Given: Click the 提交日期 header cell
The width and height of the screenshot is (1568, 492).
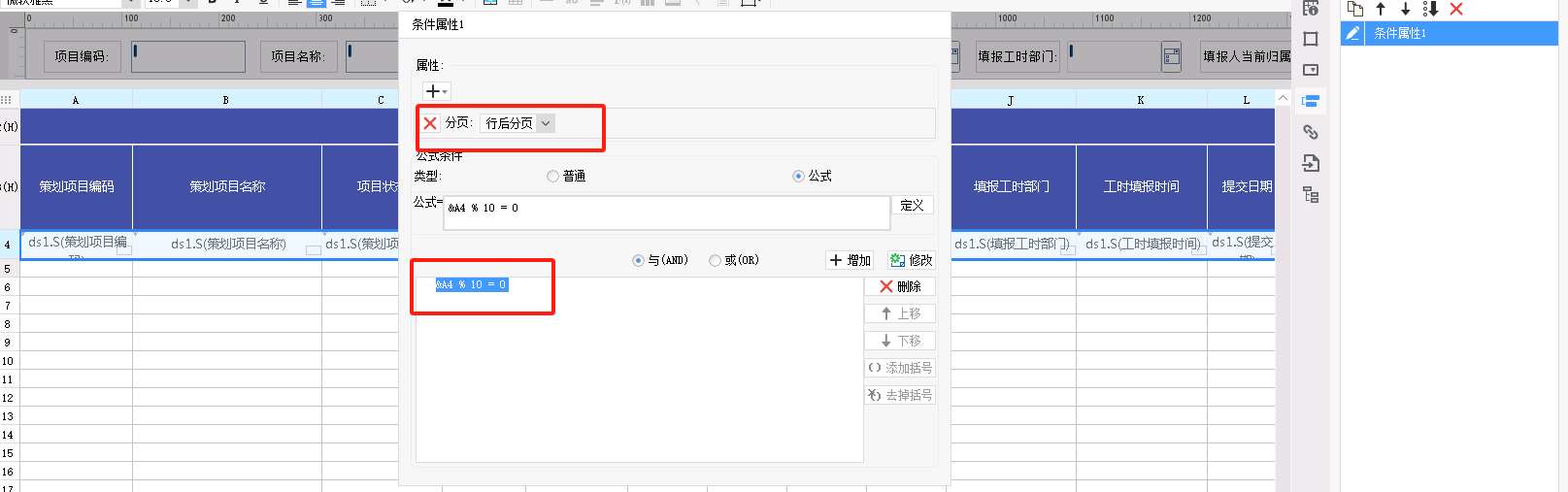Looking at the screenshot, I should pyautogui.click(x=1242, y=186).
